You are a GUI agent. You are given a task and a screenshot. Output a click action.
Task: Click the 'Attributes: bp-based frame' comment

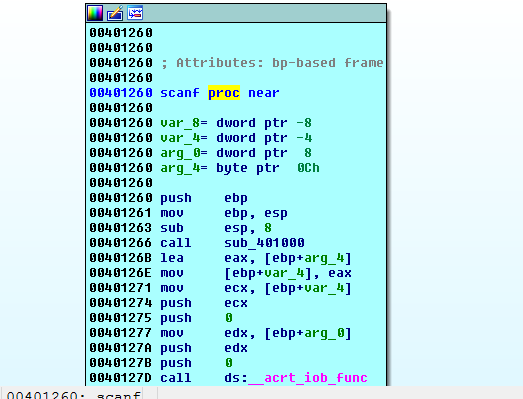pos(272,63)
